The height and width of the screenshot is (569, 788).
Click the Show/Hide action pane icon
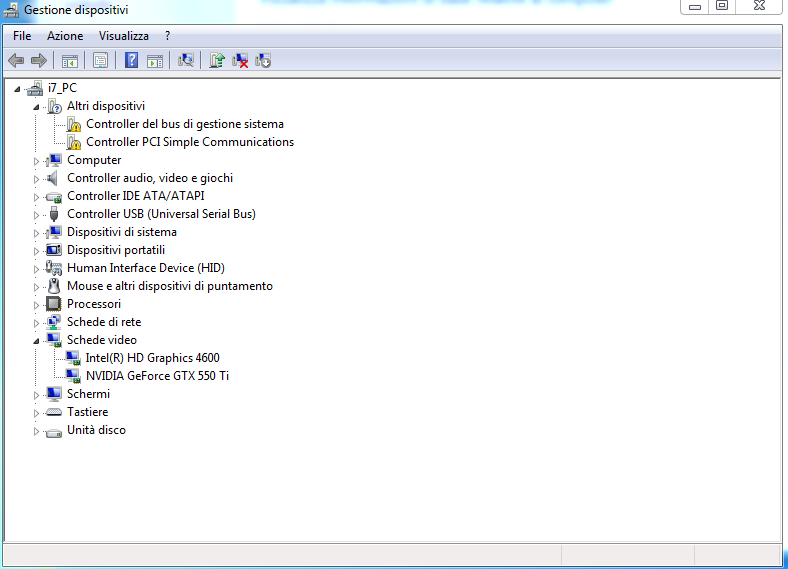point(155,60)
